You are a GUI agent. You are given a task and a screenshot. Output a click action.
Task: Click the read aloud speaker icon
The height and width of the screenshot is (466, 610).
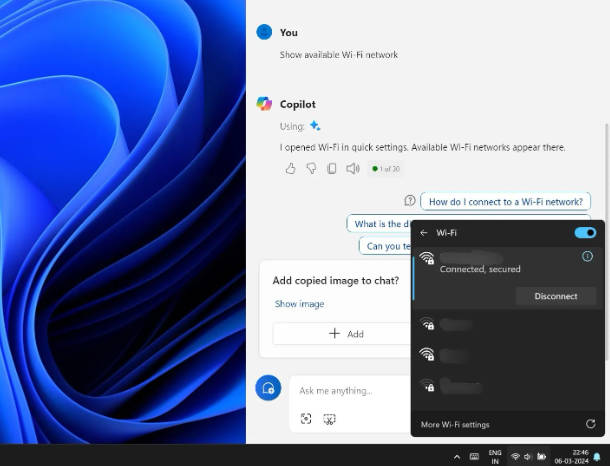(352, 168)
